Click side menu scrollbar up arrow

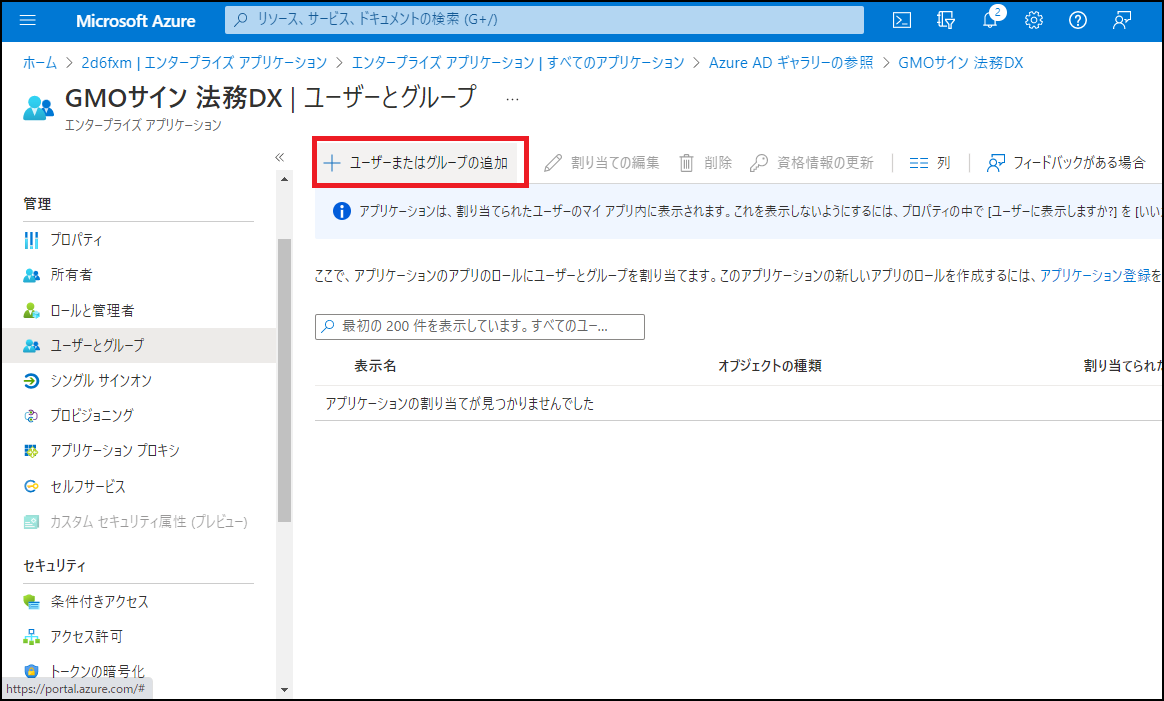(284, 179)
